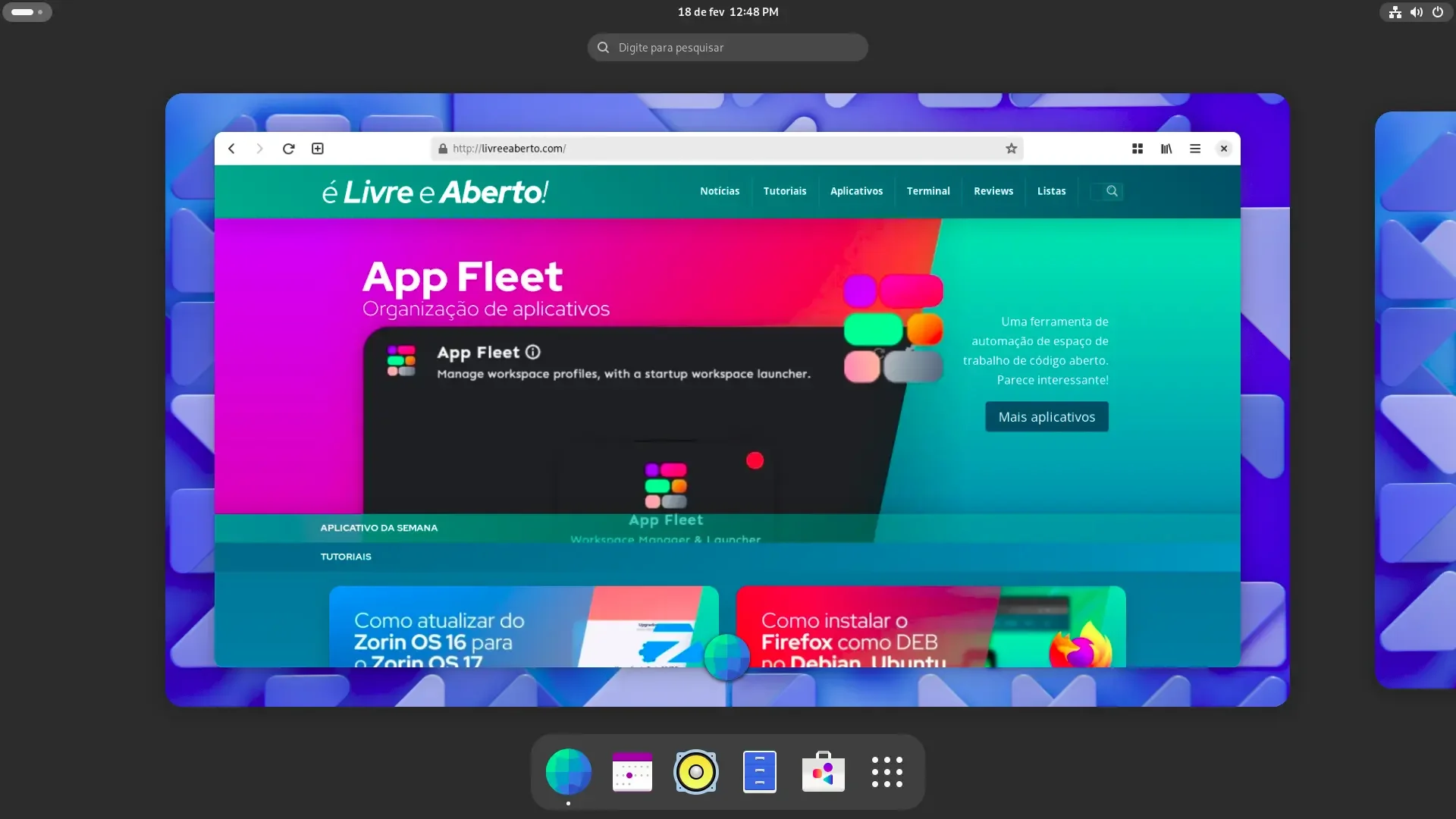Click the padlock security icon
The image size is (1456, 819).
coord(443,149)
